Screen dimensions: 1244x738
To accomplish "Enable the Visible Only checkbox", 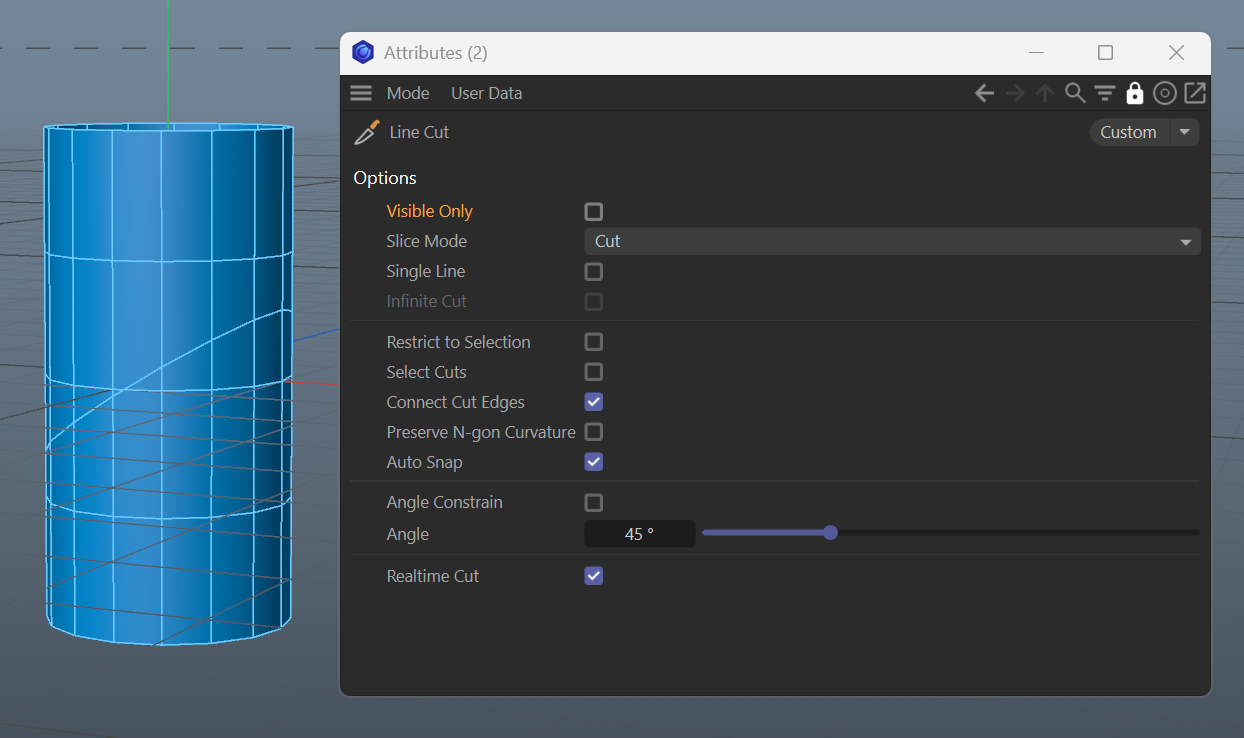I will pyautogui.click(x=594, y=212).
